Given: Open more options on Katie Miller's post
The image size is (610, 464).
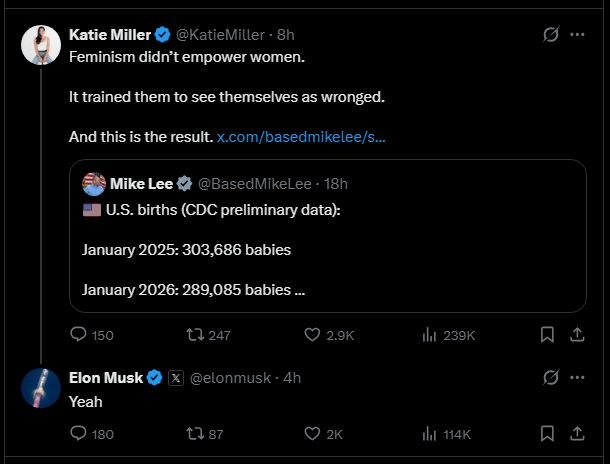Looking at the screenshot, I should (577, 35).
